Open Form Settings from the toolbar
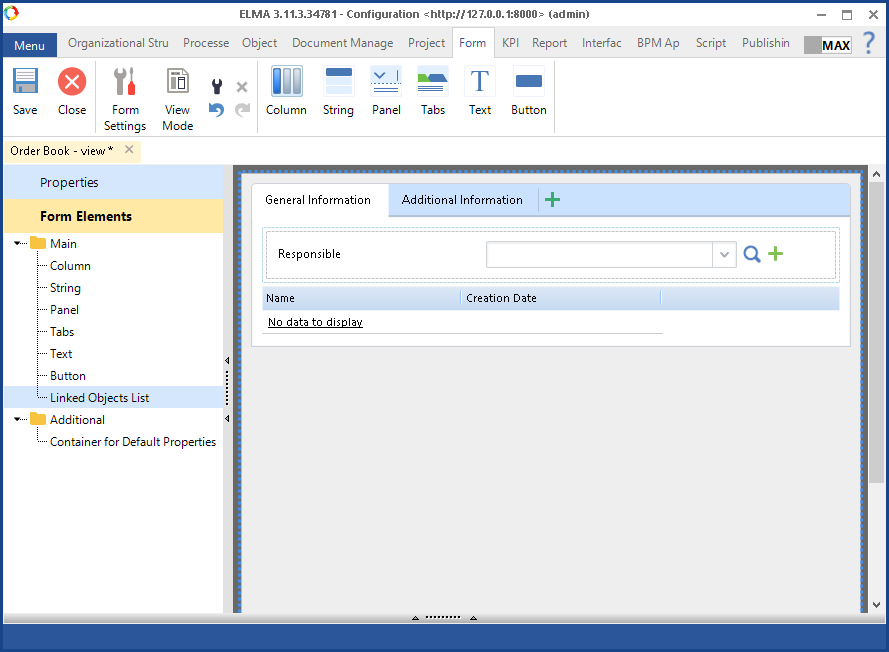889x652 pixels. tap(125, 99)
